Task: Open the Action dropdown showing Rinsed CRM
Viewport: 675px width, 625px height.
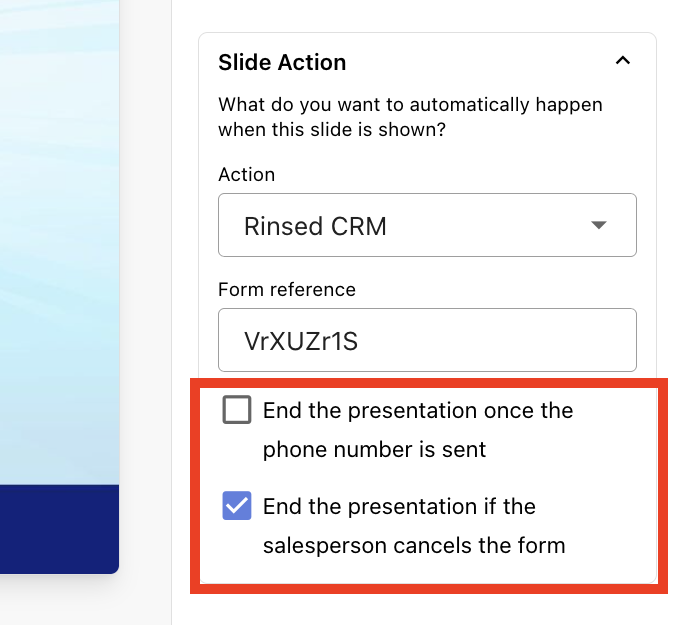Action: [x=427, y=225]
